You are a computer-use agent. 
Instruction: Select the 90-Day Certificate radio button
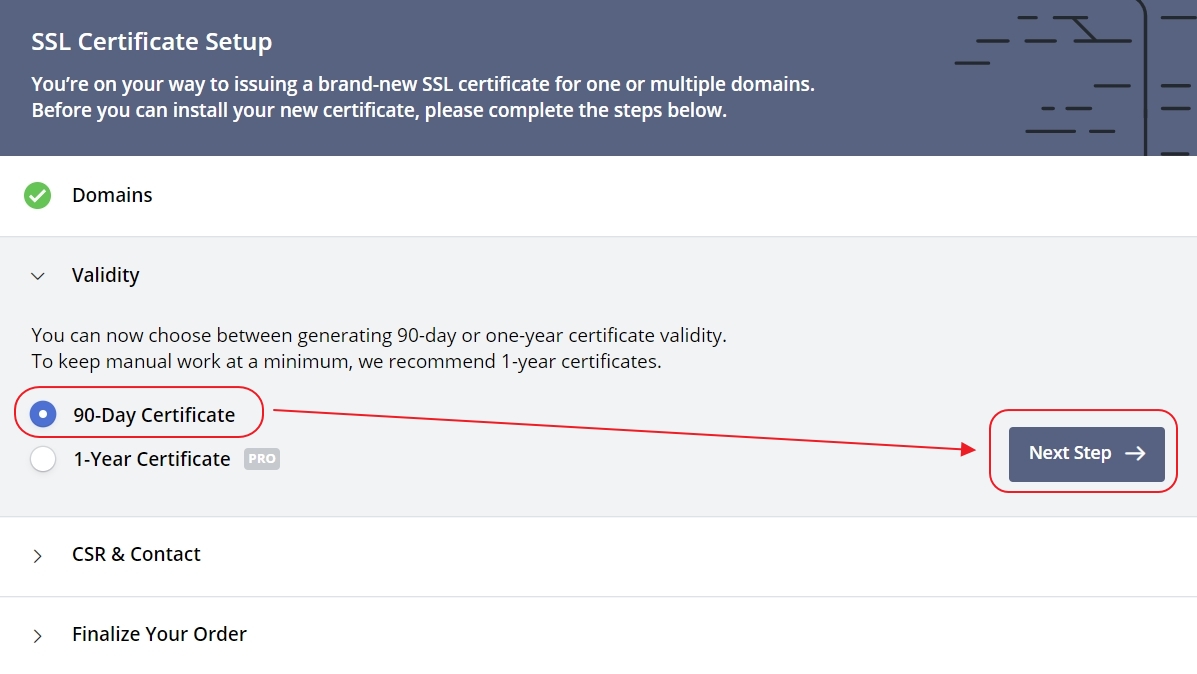click(x=43, y=414)
